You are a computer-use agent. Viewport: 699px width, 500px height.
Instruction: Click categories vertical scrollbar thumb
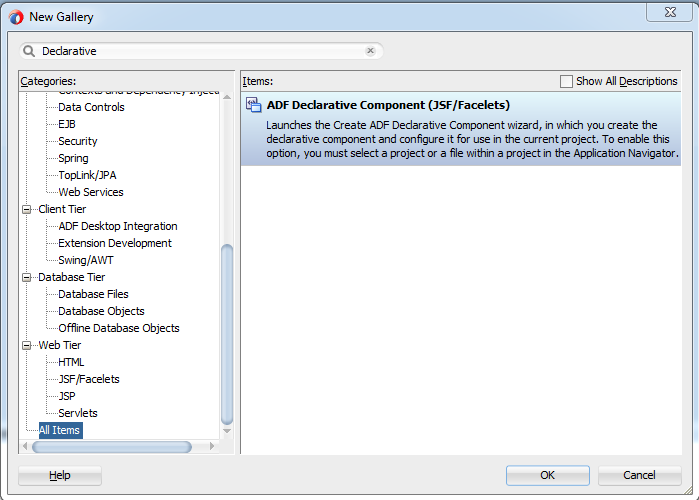coord(227,334)
